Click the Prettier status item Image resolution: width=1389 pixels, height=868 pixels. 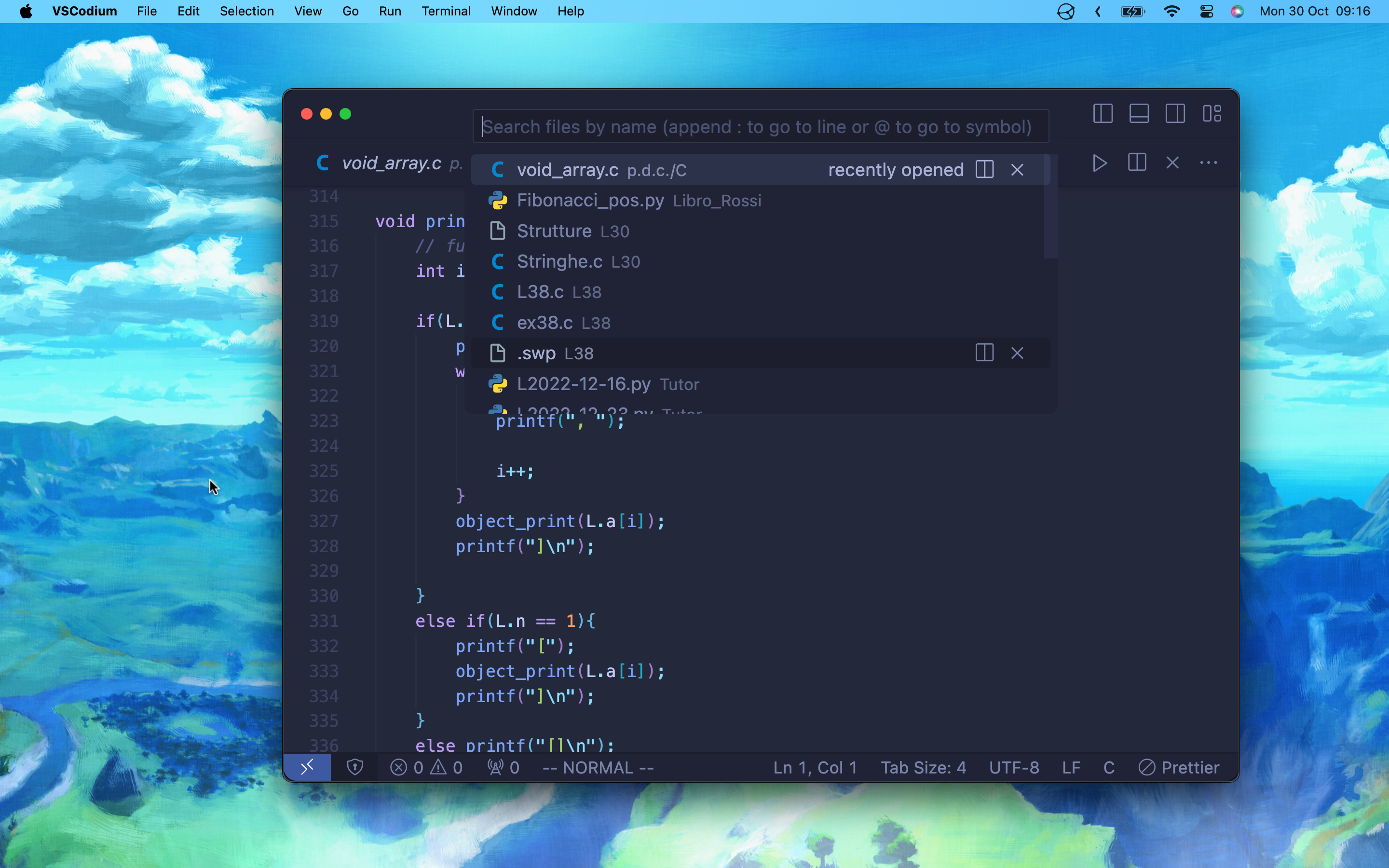pyautogui.click(x=1179, y=767)
